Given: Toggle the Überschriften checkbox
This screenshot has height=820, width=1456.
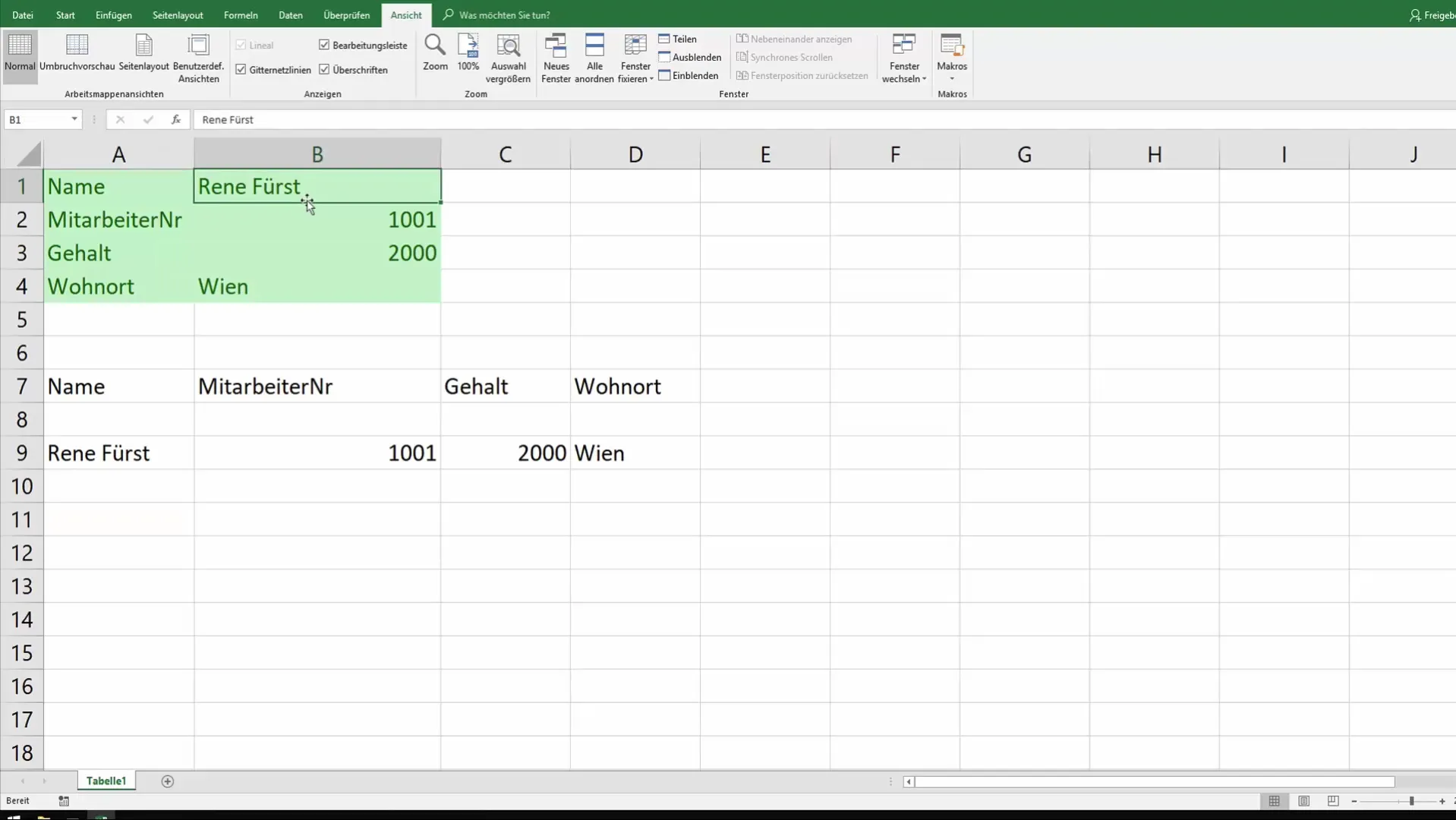Looking at the screenshot, I should point(324,69).
